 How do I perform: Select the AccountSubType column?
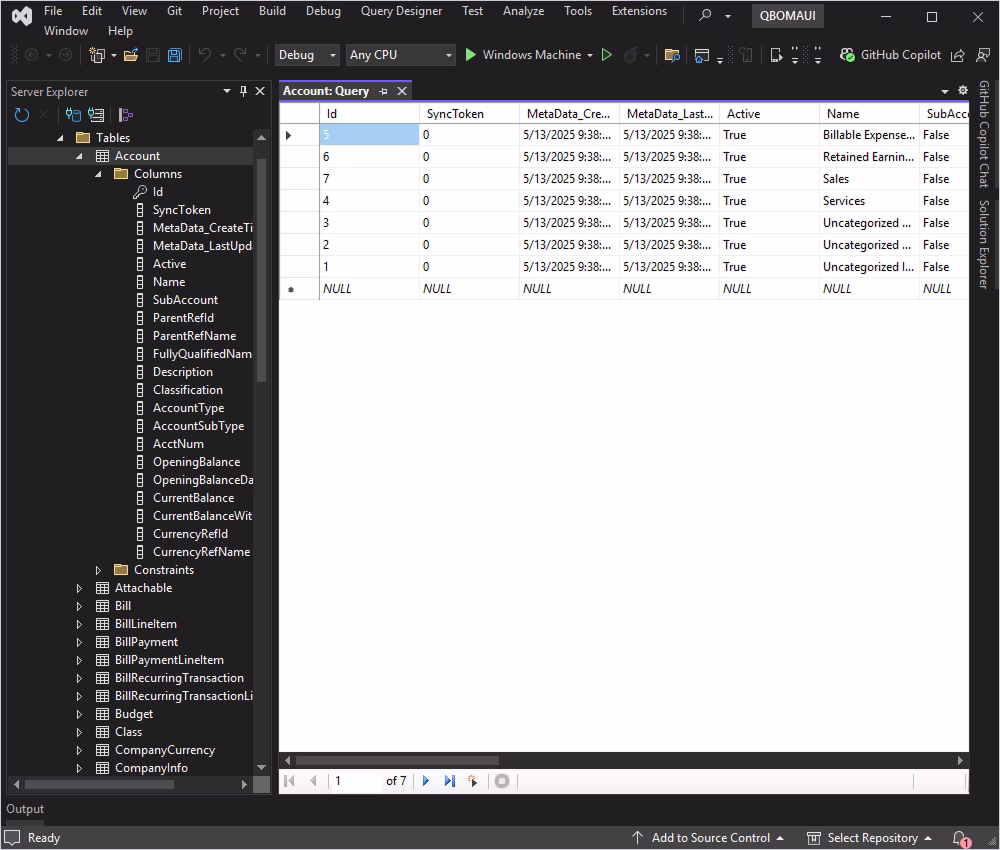click(198, 426)
